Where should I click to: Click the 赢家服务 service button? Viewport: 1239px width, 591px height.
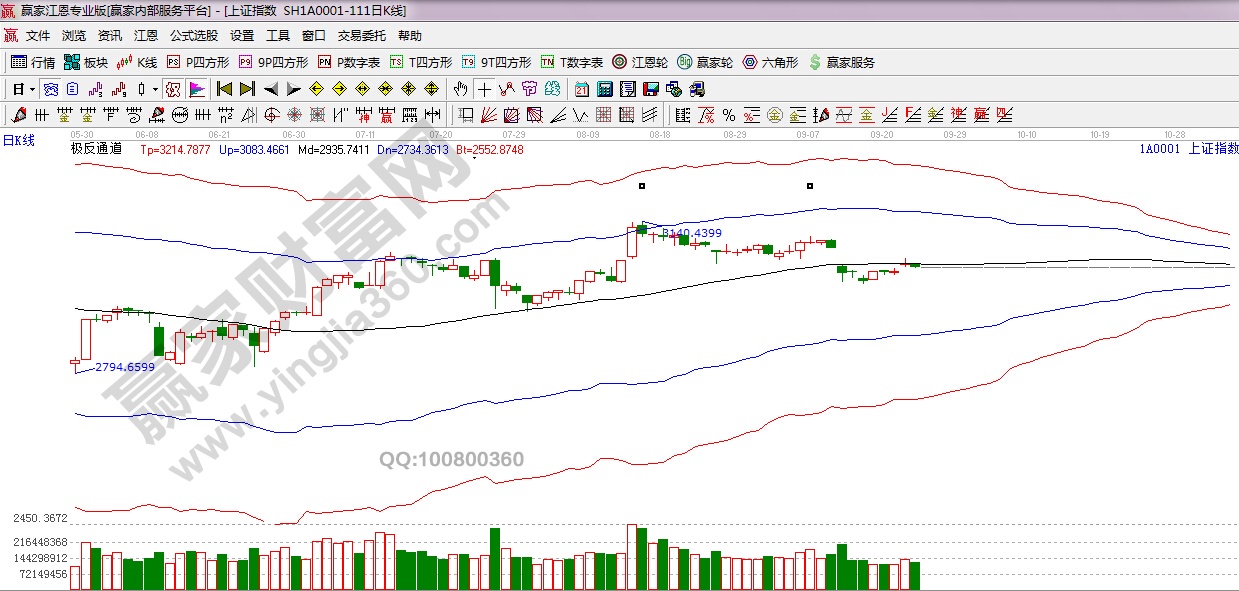pos(842,62)
